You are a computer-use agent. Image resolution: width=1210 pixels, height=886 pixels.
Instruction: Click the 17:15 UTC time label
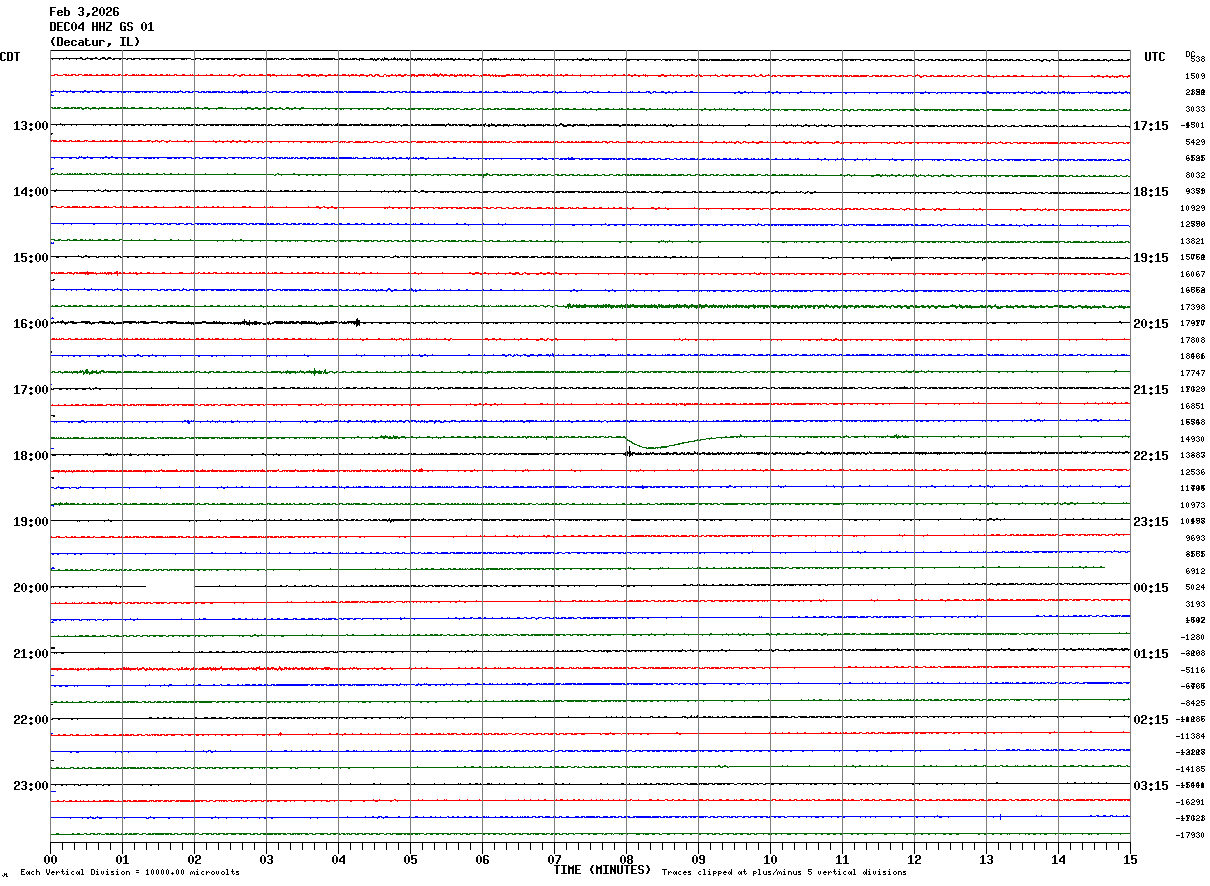(x=1151, y=126)
